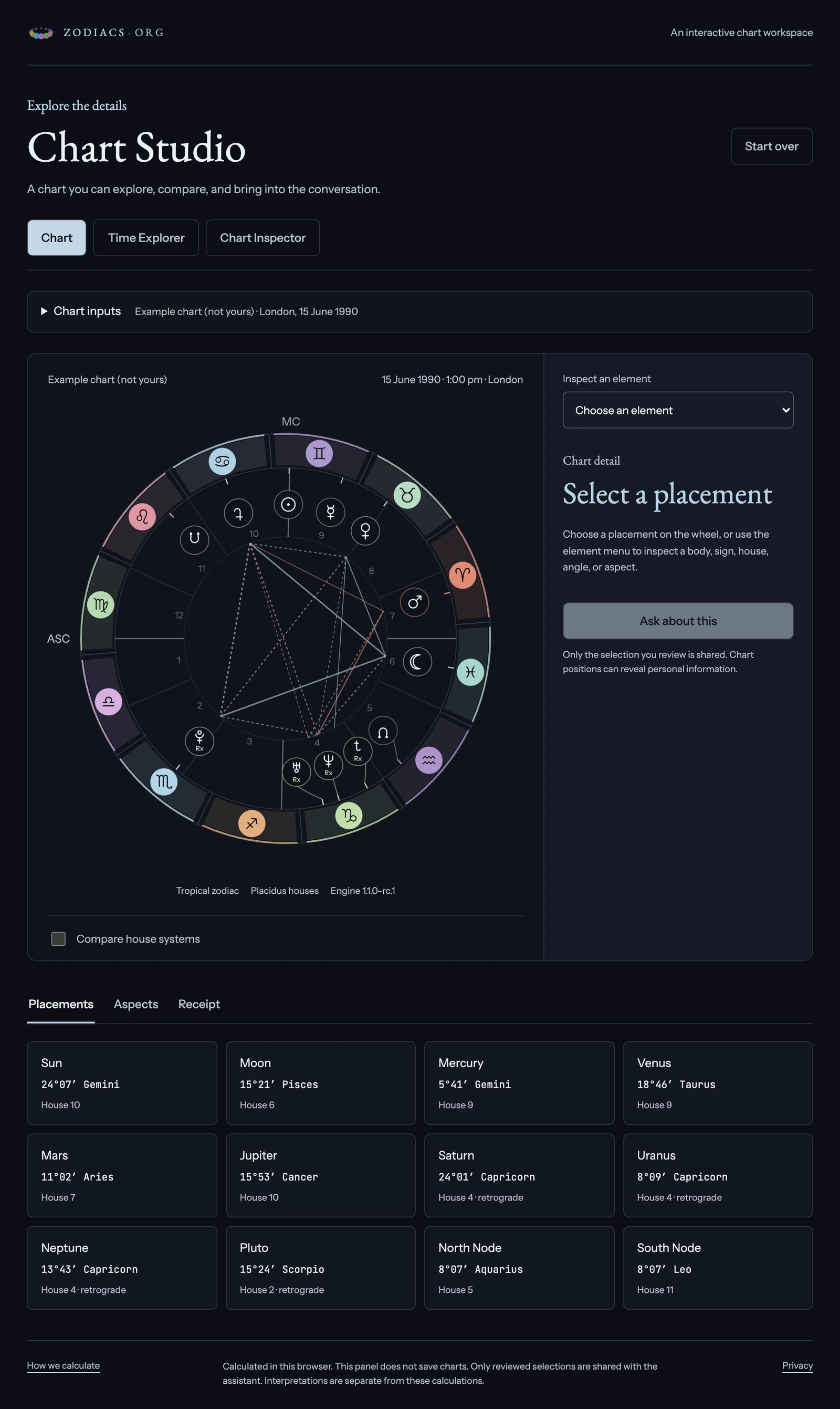This screenshot has width=840, height=1409.
Task: Click the Zodiacs.org logo icon
Action: [x=41, y=34]
